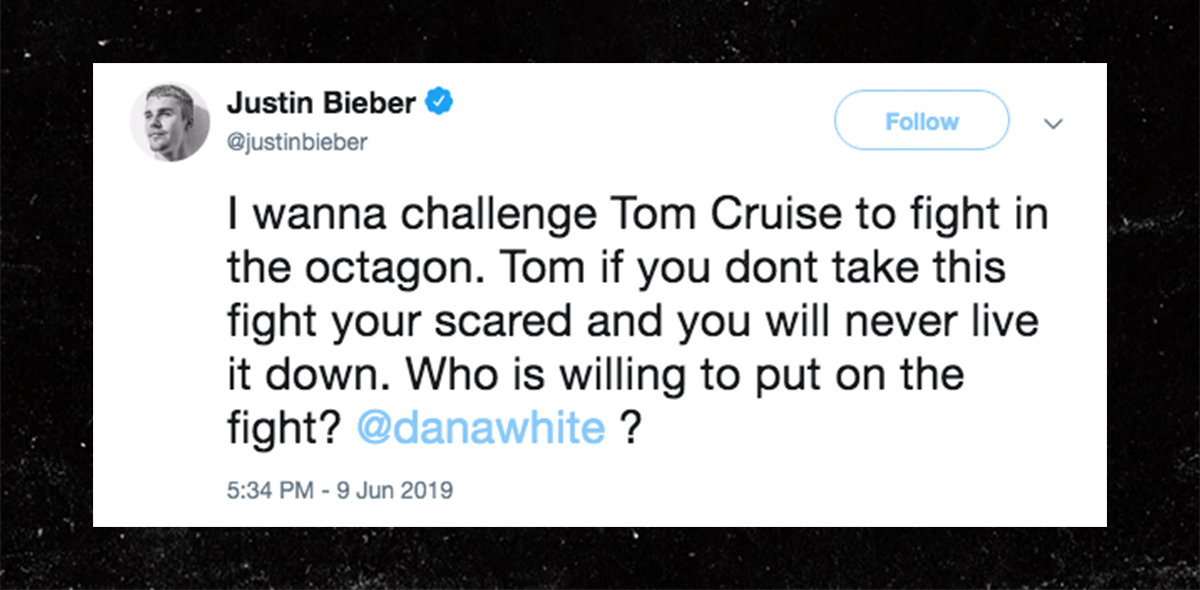Click the circular profile image of Justin Bieber
This screenshot has width=1200, height=590.
(x=170, y=121)
